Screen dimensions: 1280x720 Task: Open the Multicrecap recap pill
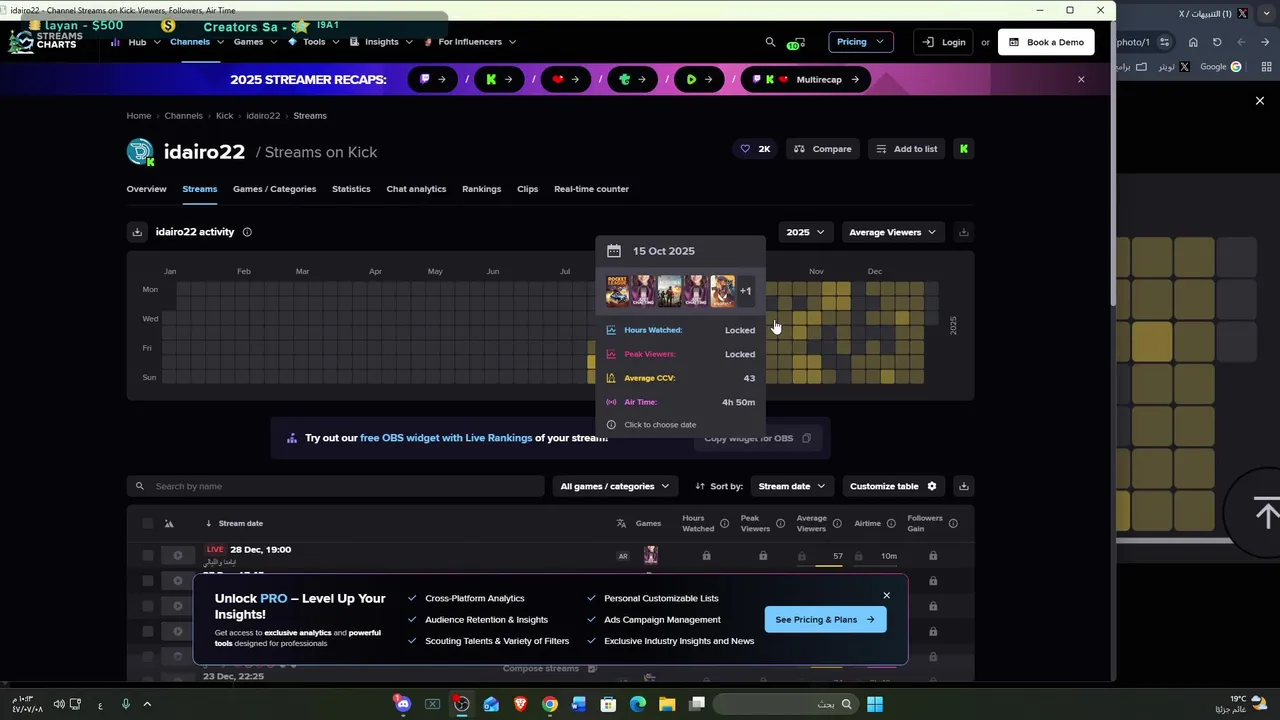click(805, 79)
